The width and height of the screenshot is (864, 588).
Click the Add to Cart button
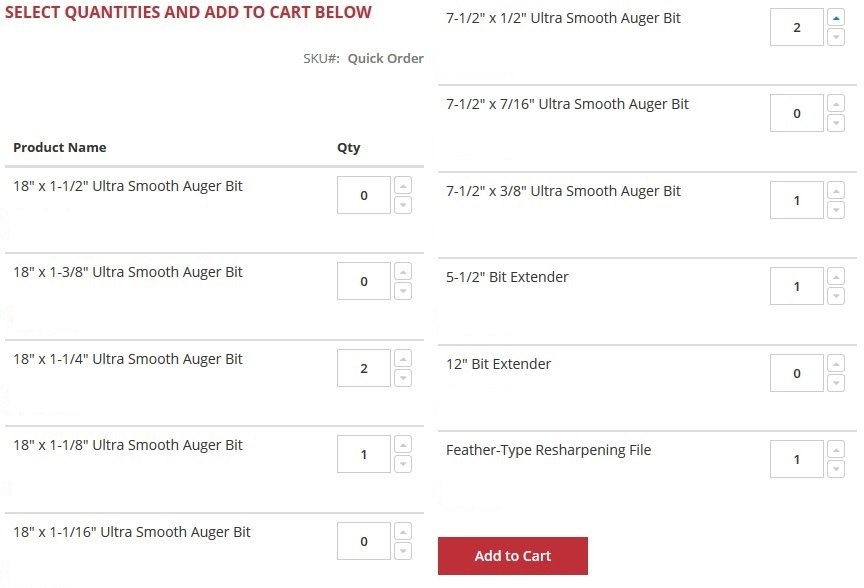click(513, 556)
